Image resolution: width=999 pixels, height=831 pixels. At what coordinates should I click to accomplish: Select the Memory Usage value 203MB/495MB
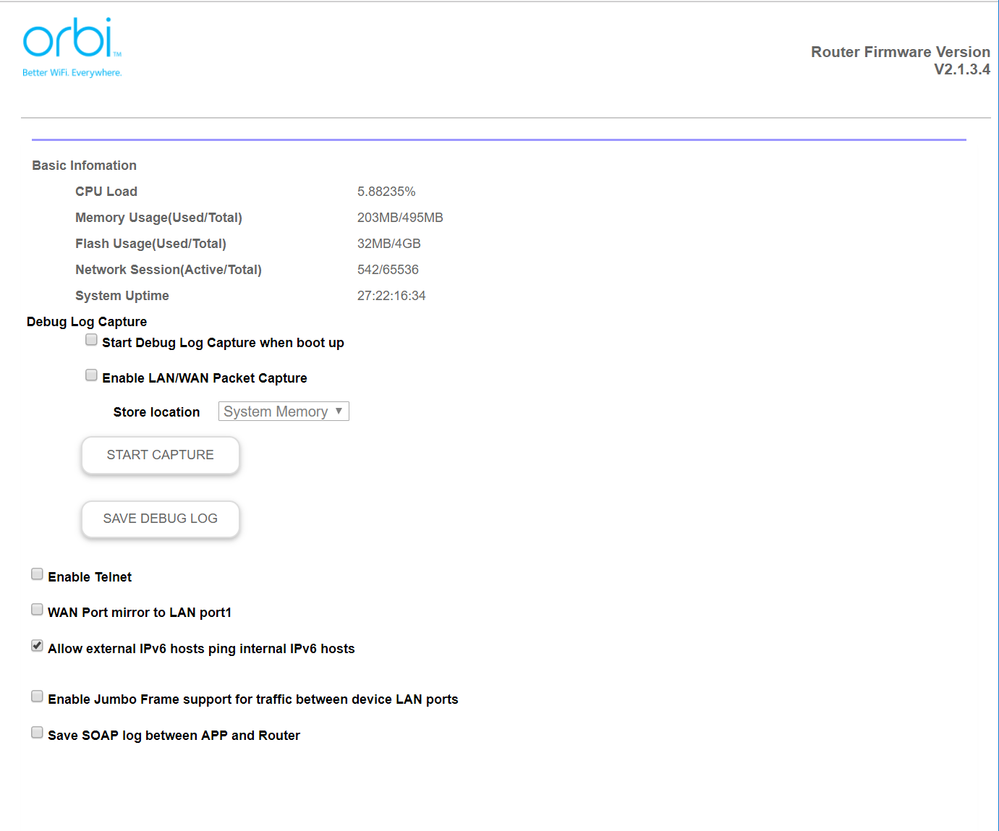click(400, 217)
